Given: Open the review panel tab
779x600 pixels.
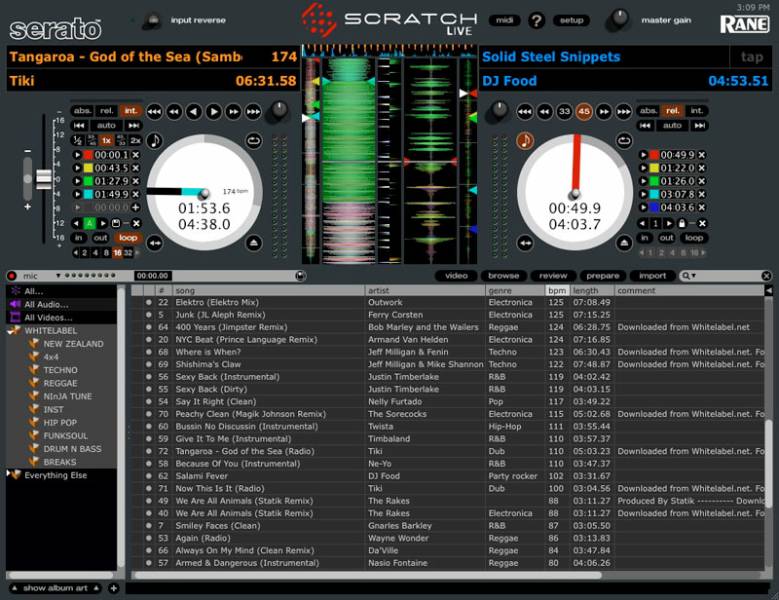Looking at the screenshot, I should tap(553, 276).
